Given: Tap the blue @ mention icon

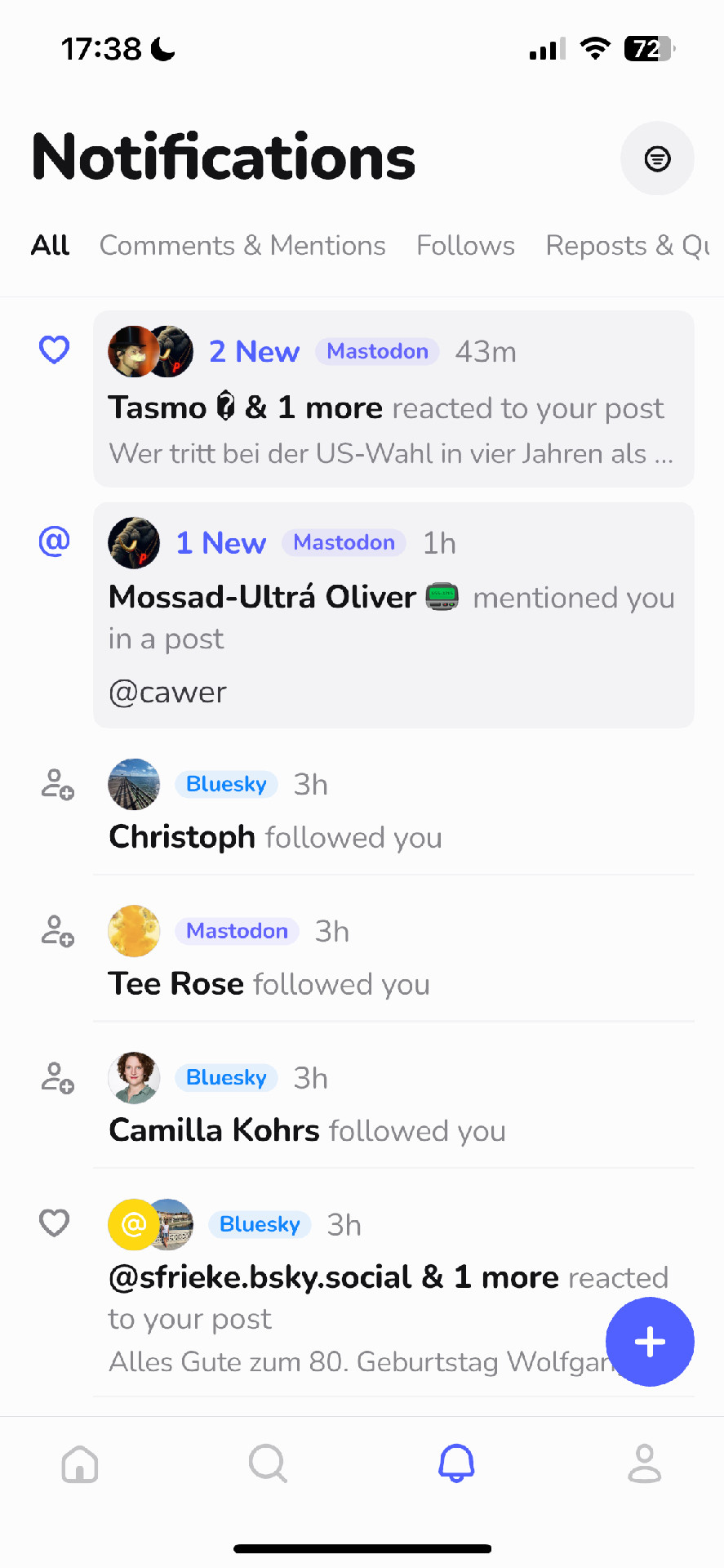Looking at the screenshot, I should click(55, 541).
